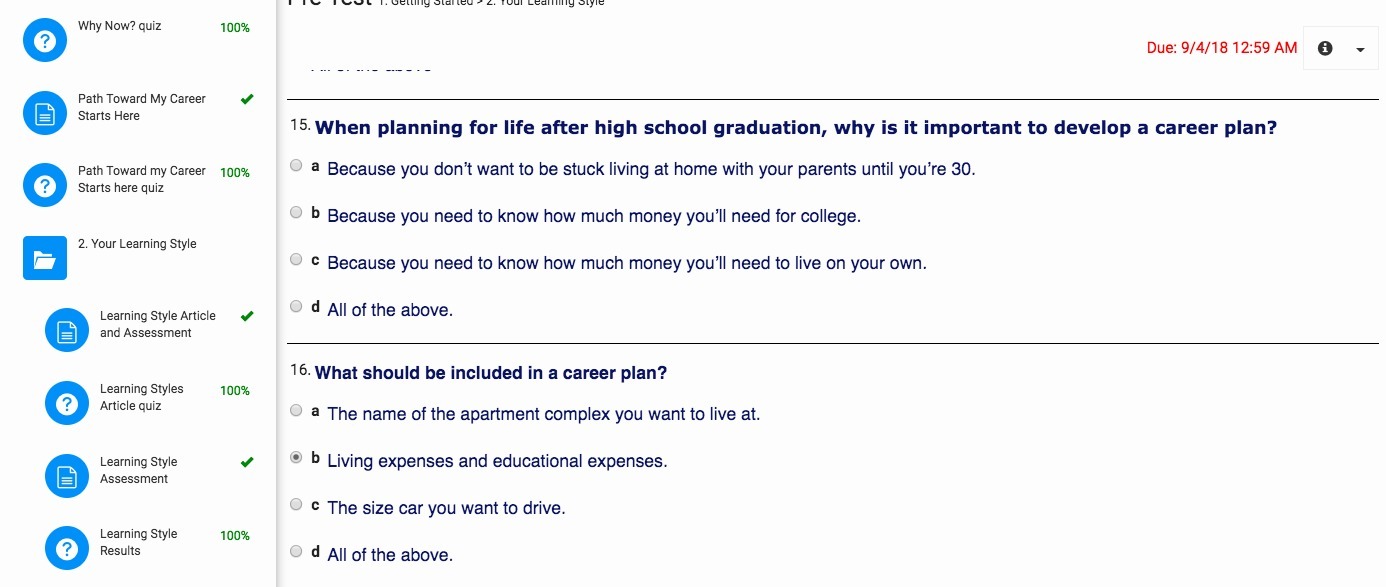Click Path Toward my Career quiz icon

coord(45,186)
